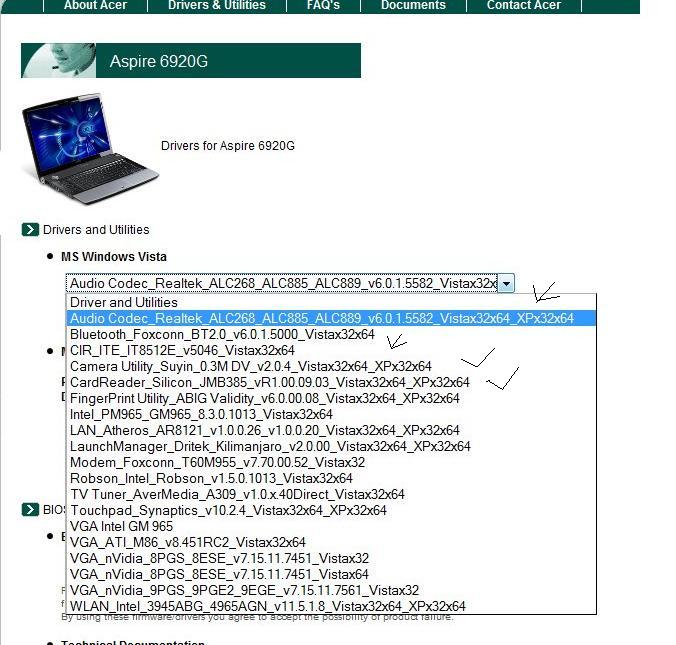The image size is (676, 645).
Task: Click the driver dropdown arrow button
Action: pos(506,283)
